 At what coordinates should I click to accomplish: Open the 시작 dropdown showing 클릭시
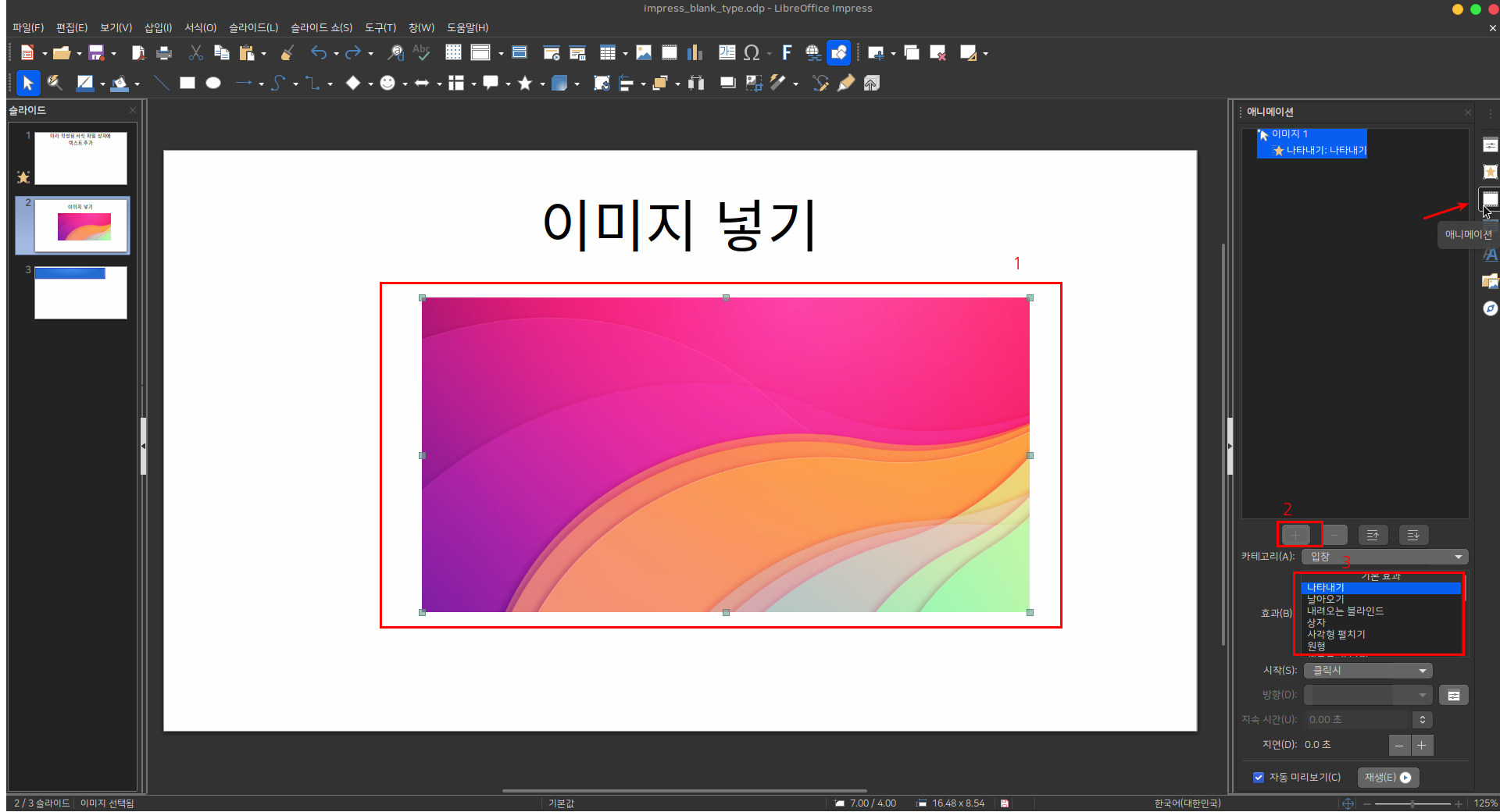pos(1368,671)
